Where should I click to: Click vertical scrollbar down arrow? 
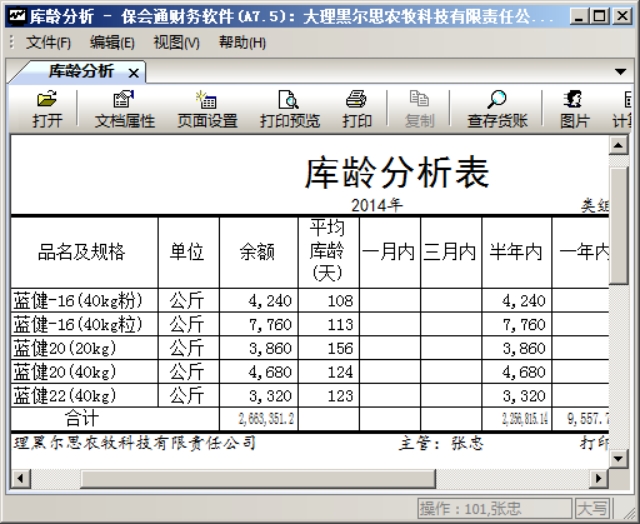coord(618,458)
